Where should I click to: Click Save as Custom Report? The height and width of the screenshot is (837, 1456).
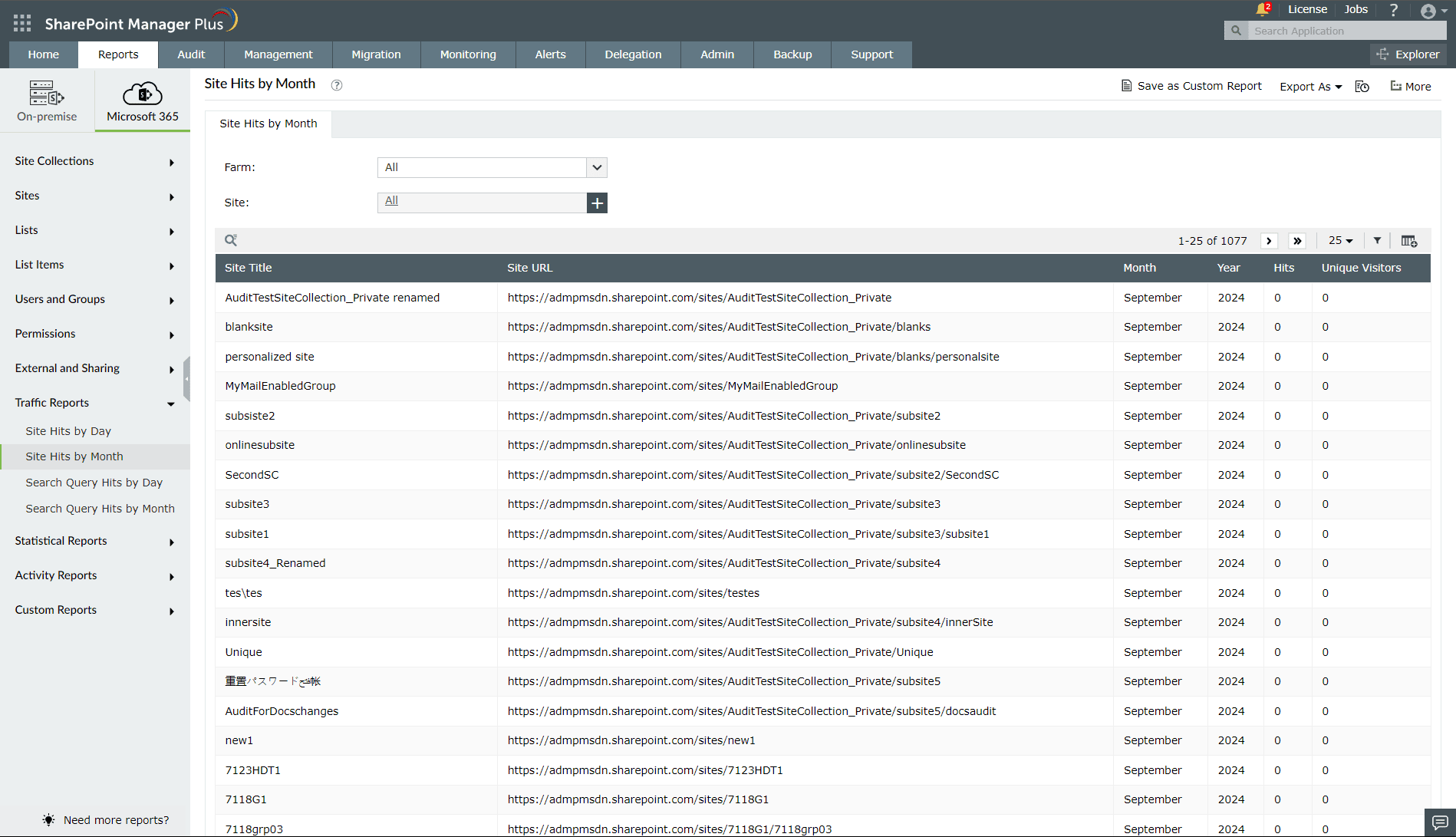(1191, 86)
